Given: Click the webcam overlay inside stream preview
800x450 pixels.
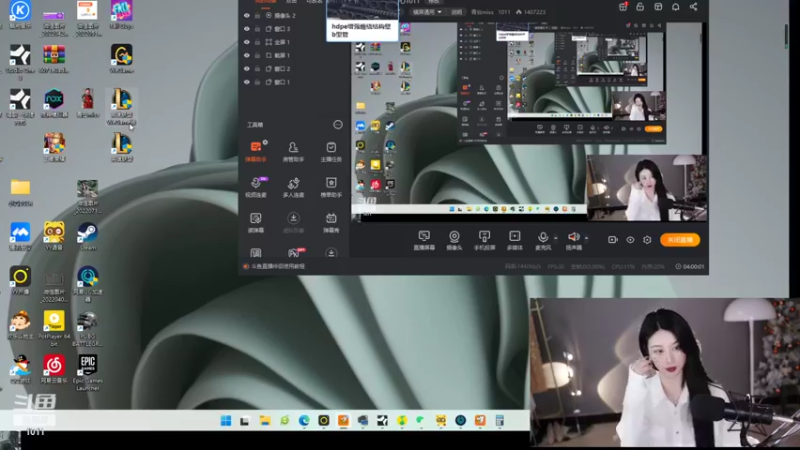Looking at the screenshot, I should [647, 188].
